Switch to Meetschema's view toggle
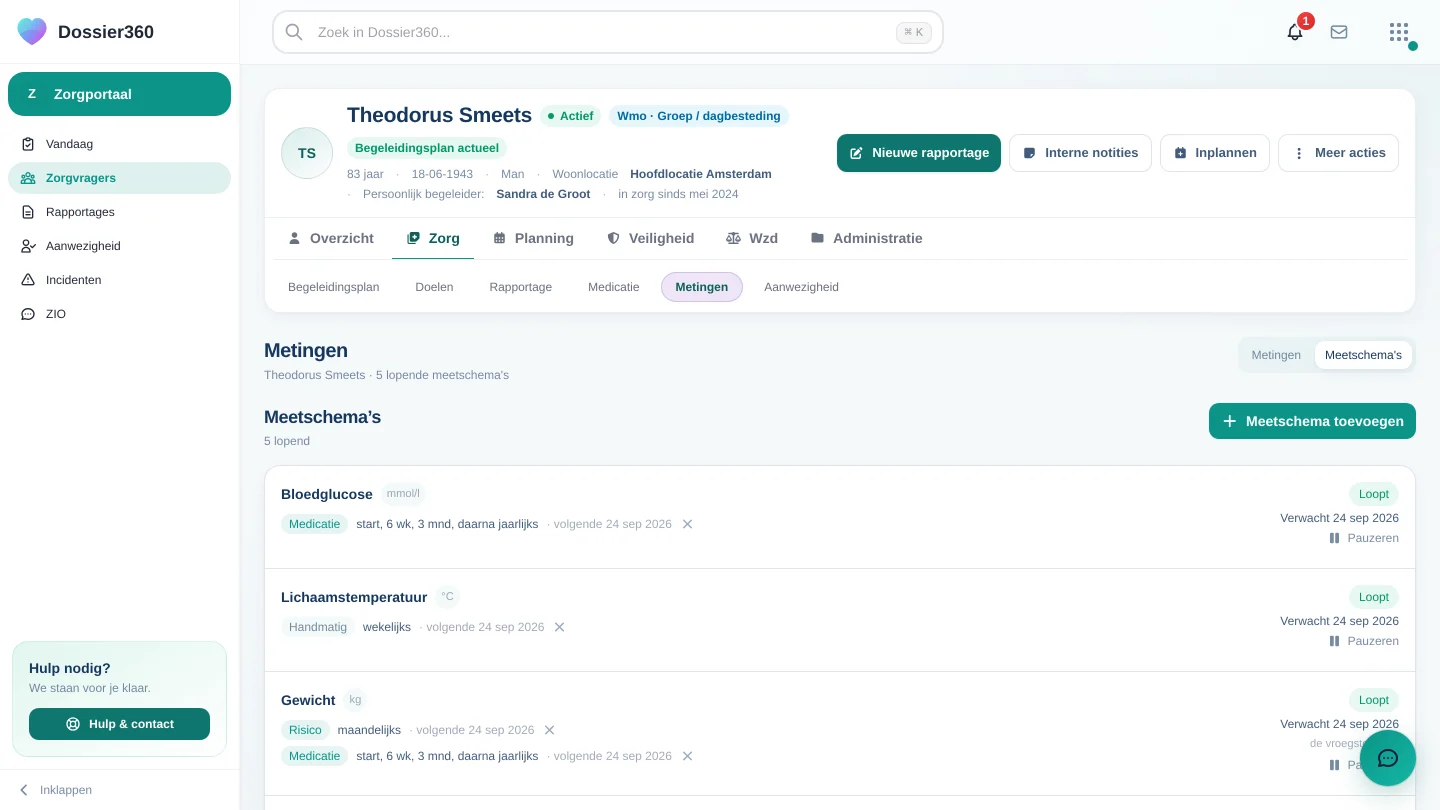The width and height of the screenshot is (1440, 810). [x=1363, y=355]
